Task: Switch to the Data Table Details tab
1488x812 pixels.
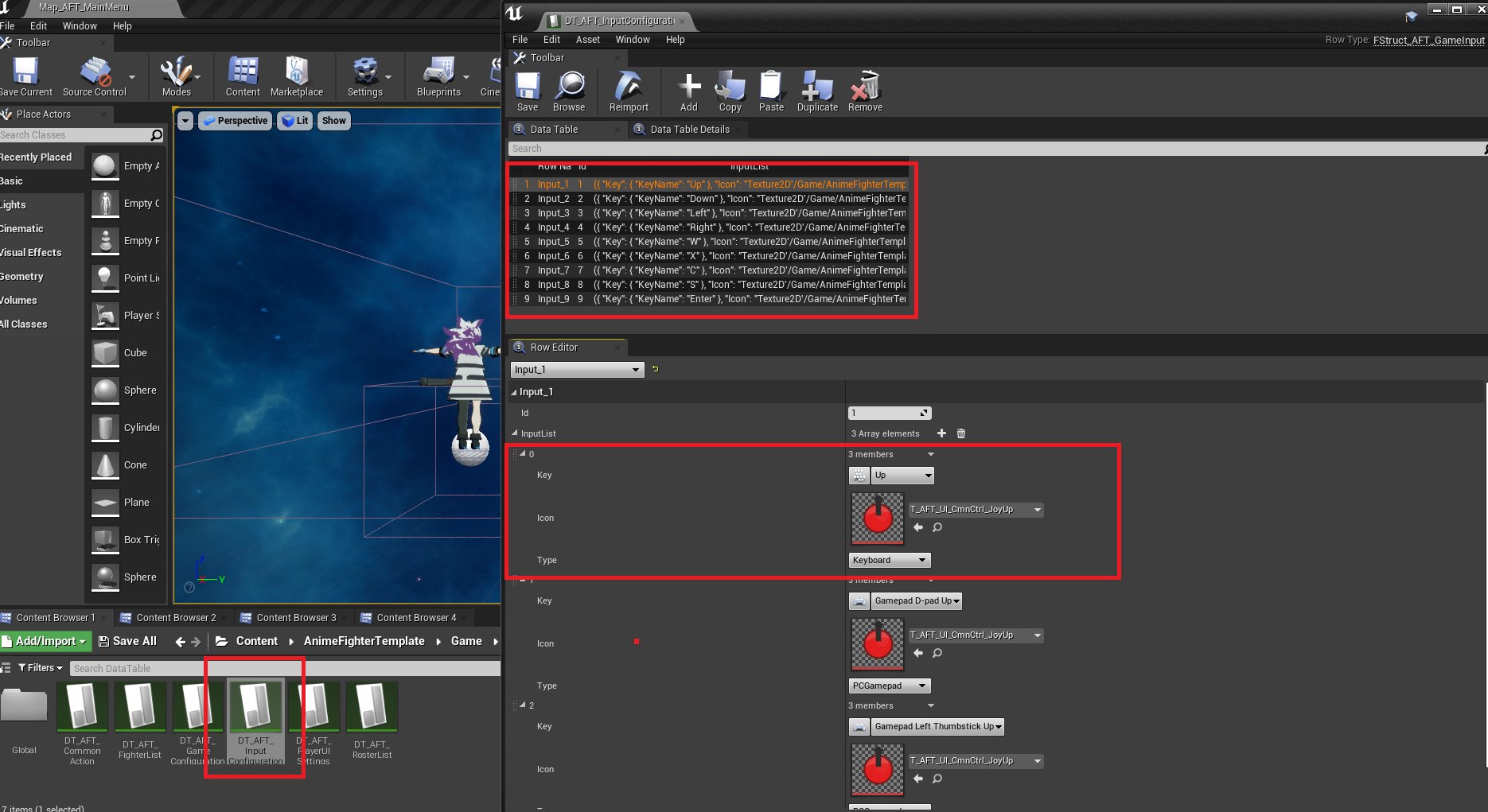Action: coord(689,130)
